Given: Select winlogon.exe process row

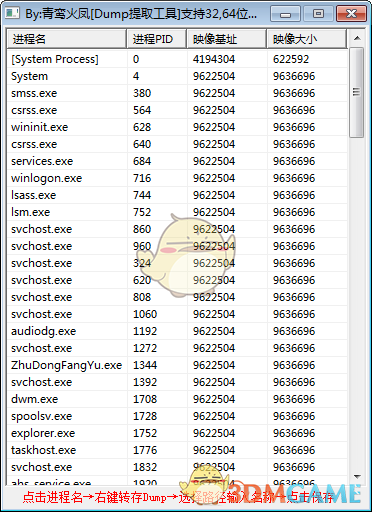Looking at the screenshot, I should pos(177,178).
